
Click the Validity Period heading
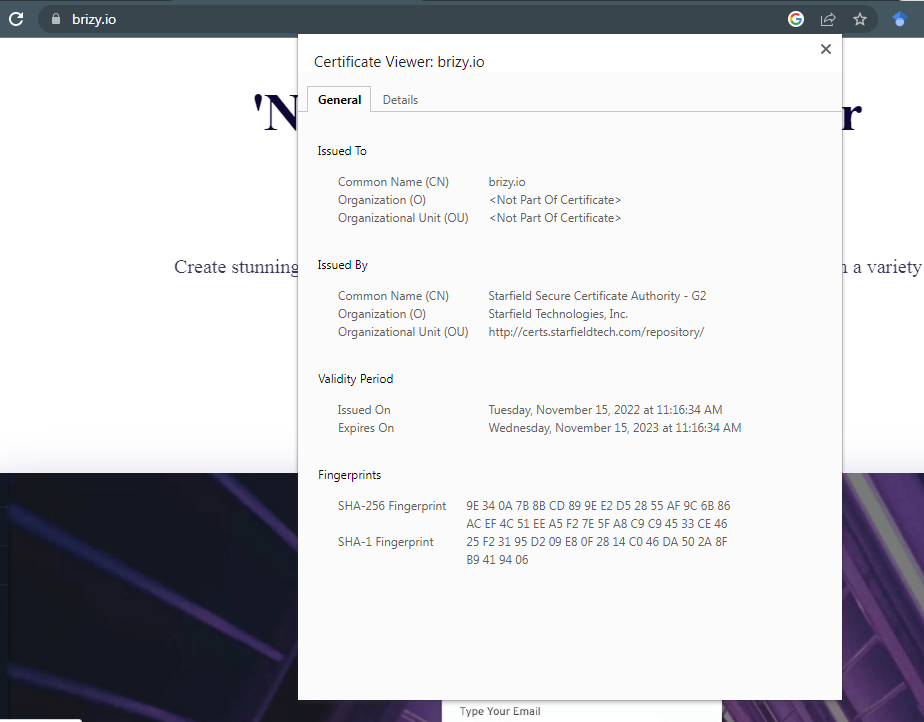(355, 379)
